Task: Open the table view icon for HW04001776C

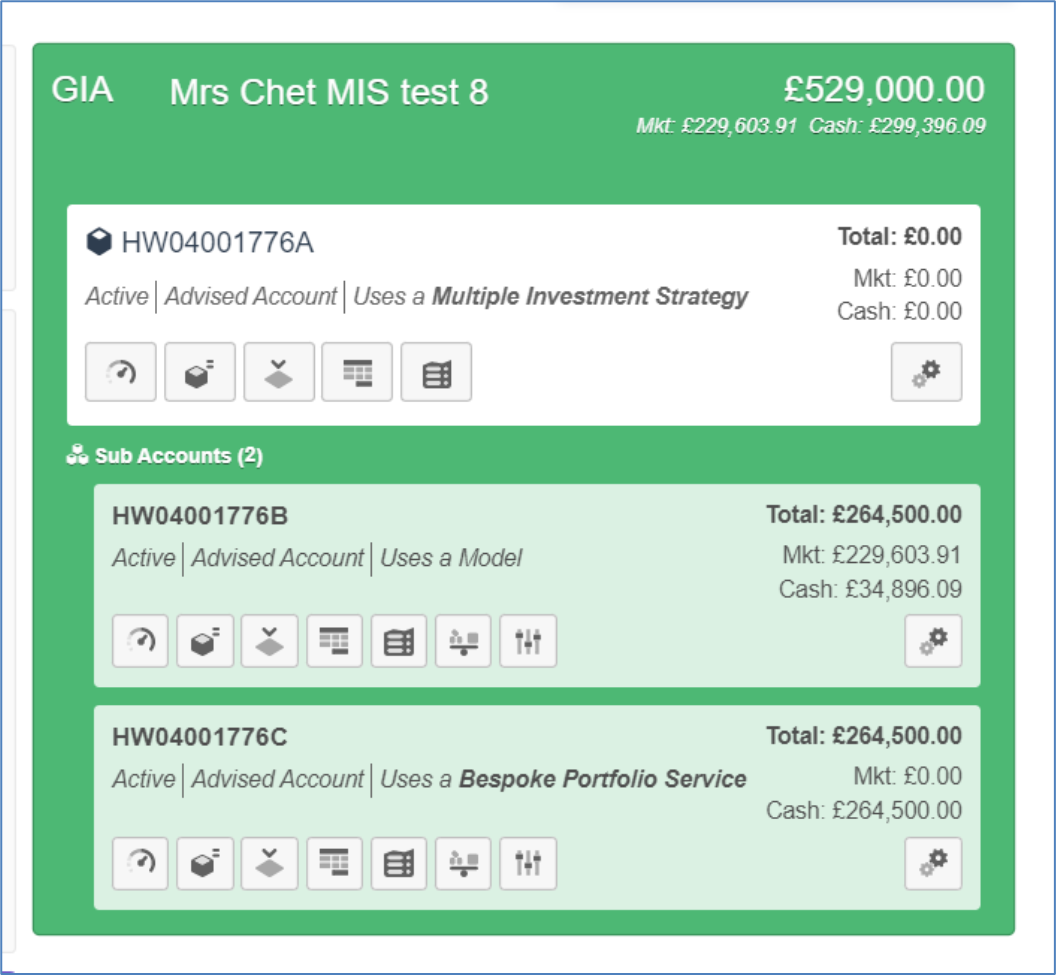Action: click(x=335, y=864)
